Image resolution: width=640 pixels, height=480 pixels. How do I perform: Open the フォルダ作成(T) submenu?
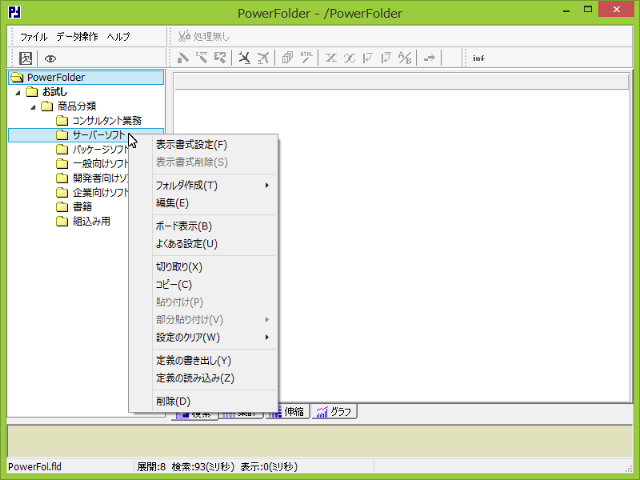coord(215,185)
